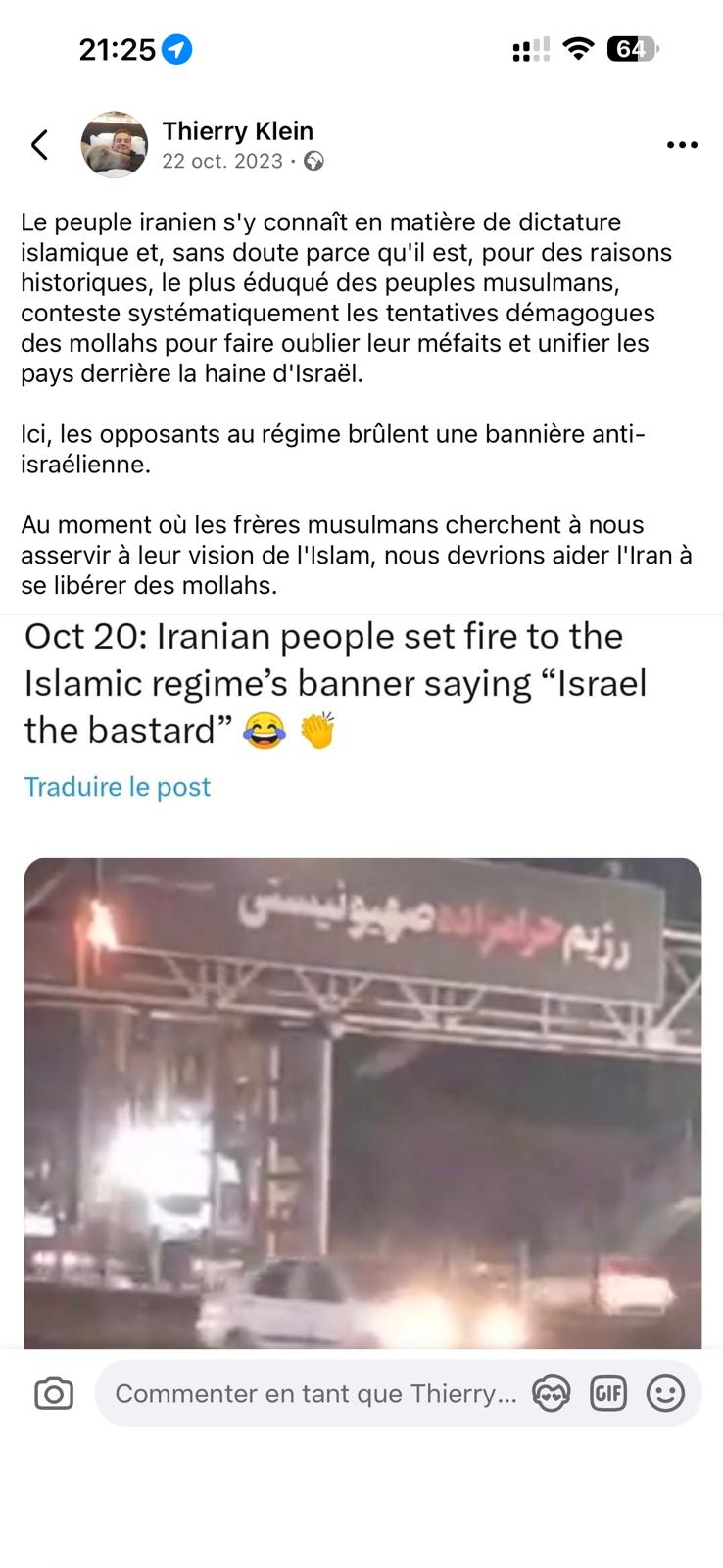Open the three-dot post options menu
723x1568 pixels.
(x=682, y=145)
